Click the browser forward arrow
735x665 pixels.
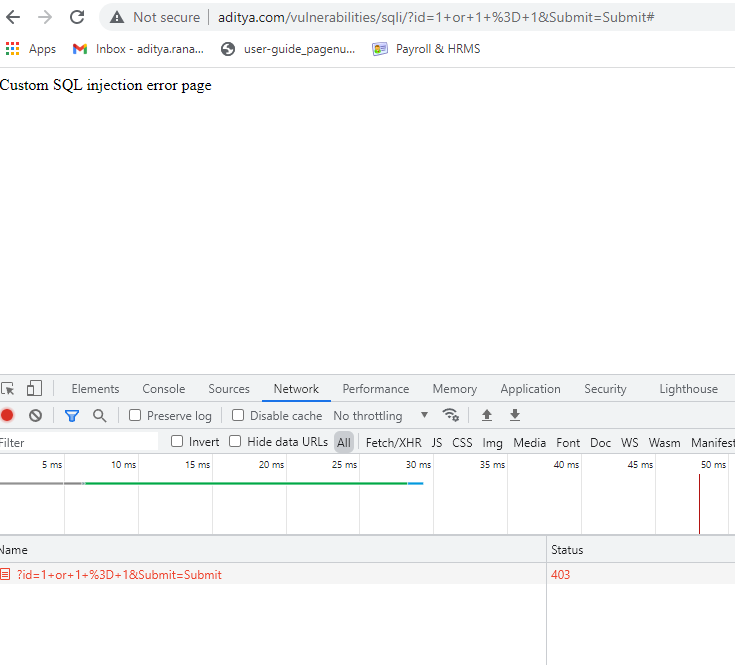[45, 17]
